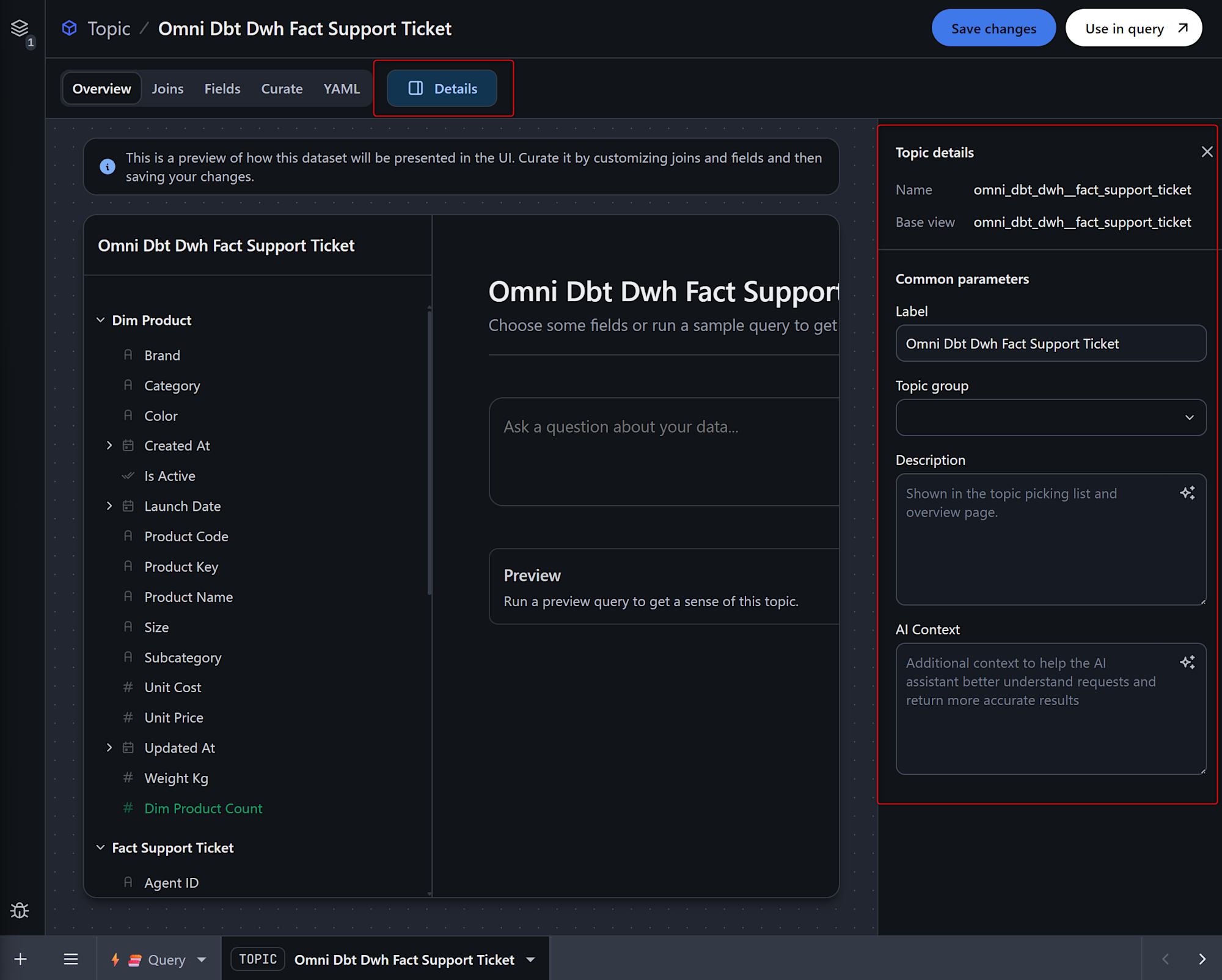Click the Topic cube icon in breadcrumb
This screenshot has height=980, width=1222.
[70, 28]
